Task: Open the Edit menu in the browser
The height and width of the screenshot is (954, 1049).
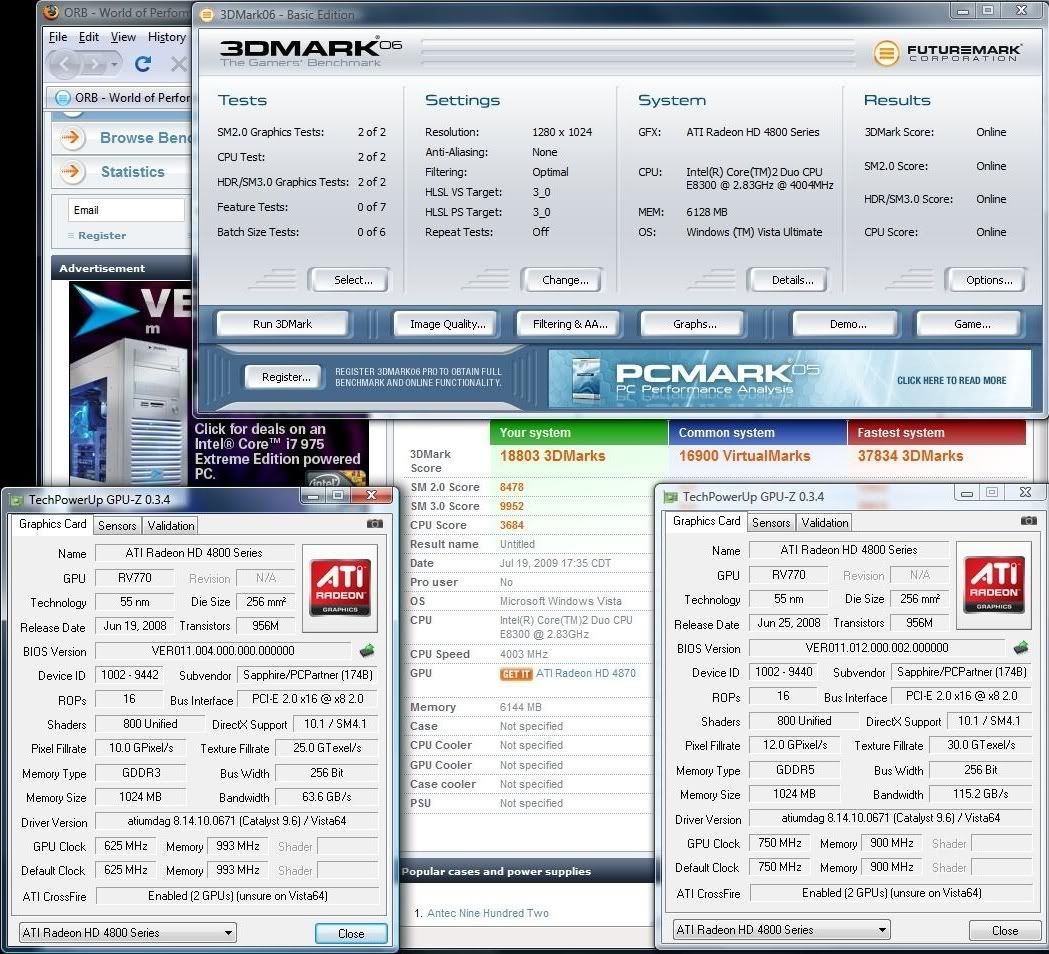Action: point(89,37)
